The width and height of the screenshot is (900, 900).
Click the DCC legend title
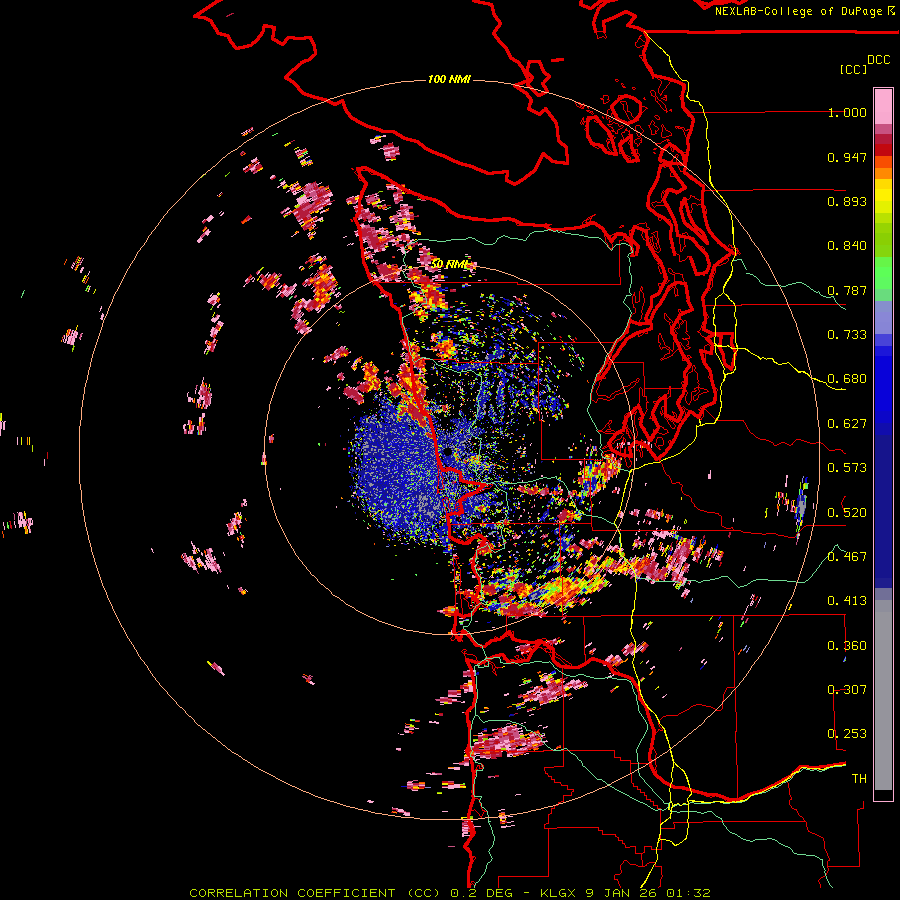click(x=878, y=60)
